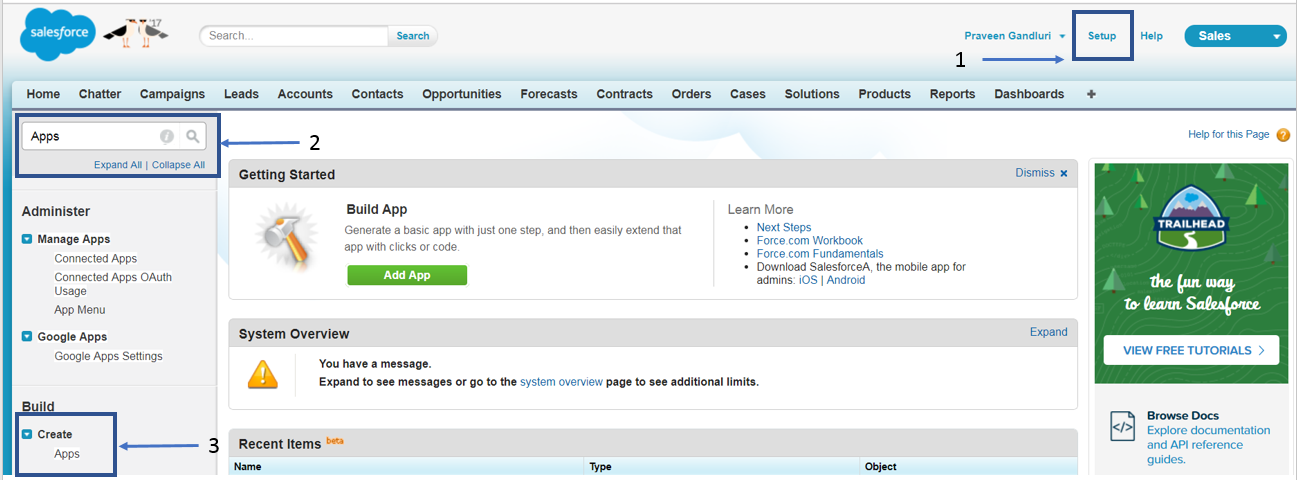
Task: Open the Praveen Gandluri user dropdown
Action: [x=1014, y=36]
